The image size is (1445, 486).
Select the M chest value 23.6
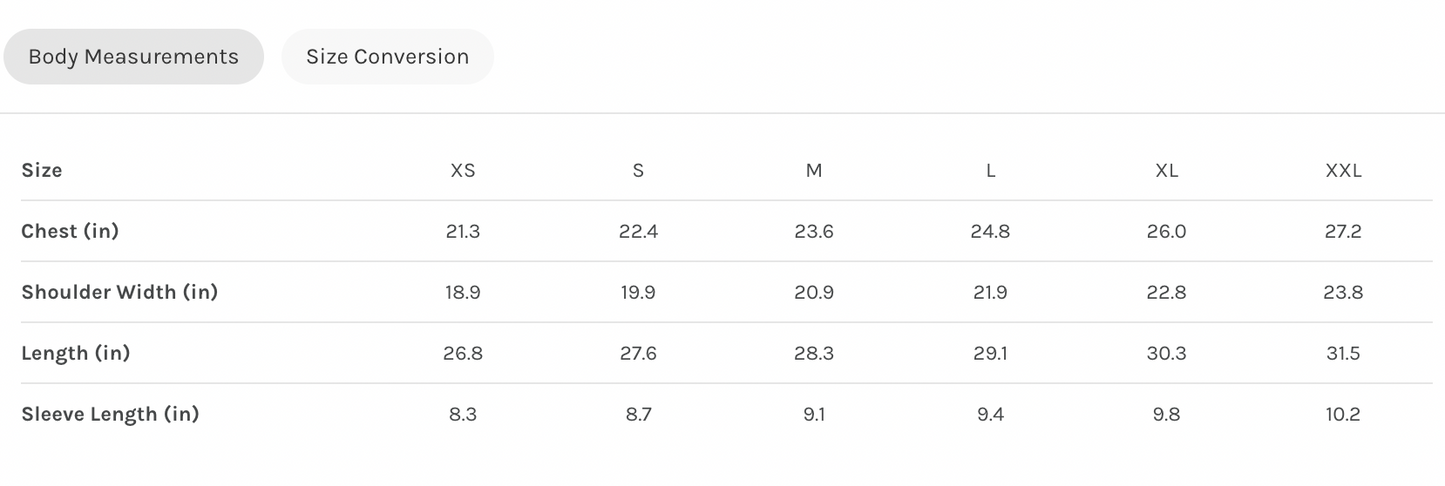(814, 231)
